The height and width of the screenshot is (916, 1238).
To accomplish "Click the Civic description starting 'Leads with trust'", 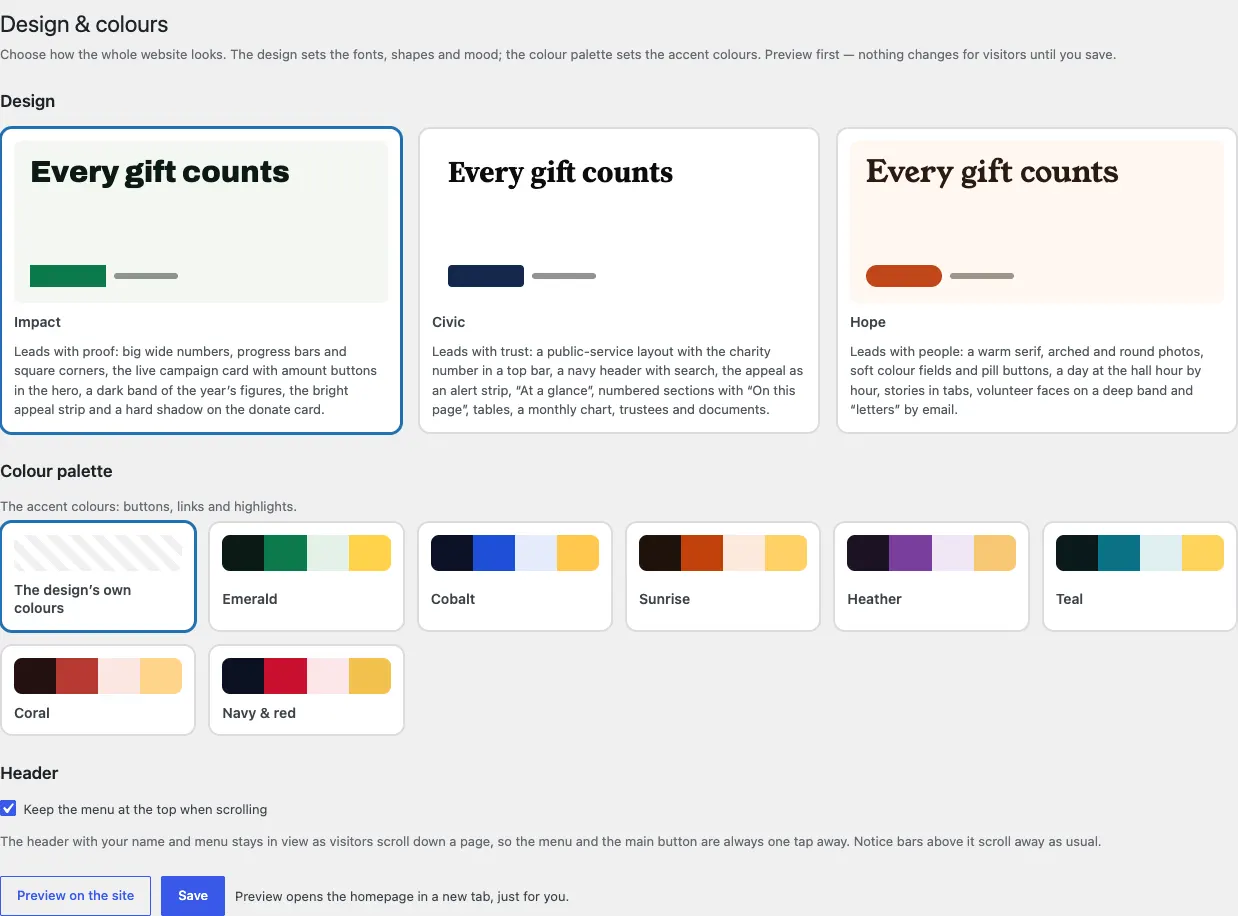I will [x=617, y=380].
